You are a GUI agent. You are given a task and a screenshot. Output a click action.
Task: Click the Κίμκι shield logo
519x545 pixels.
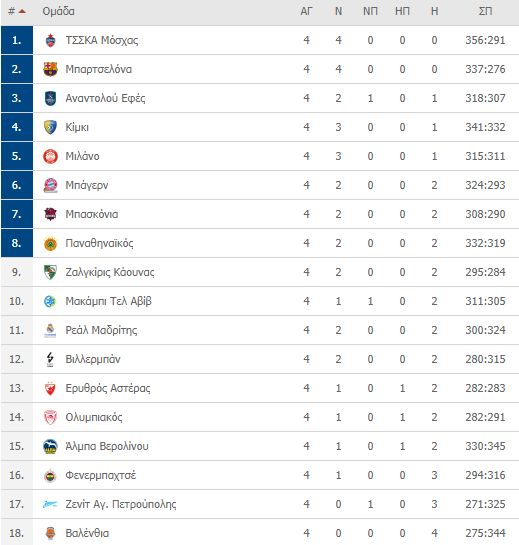pyautogui.click(x=50, y=127)
